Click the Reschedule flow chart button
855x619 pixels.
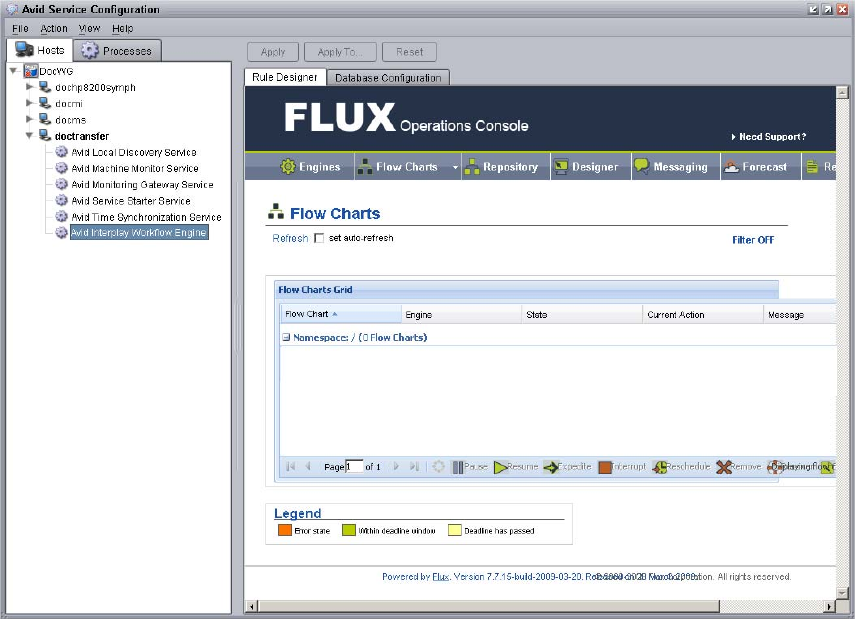681,467
